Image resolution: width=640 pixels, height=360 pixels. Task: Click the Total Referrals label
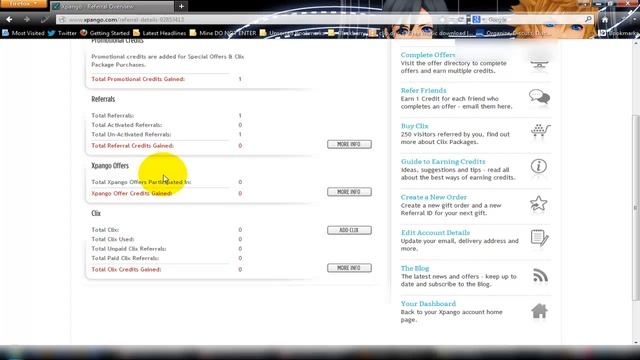pyautogui.click(x=112, y=116)
